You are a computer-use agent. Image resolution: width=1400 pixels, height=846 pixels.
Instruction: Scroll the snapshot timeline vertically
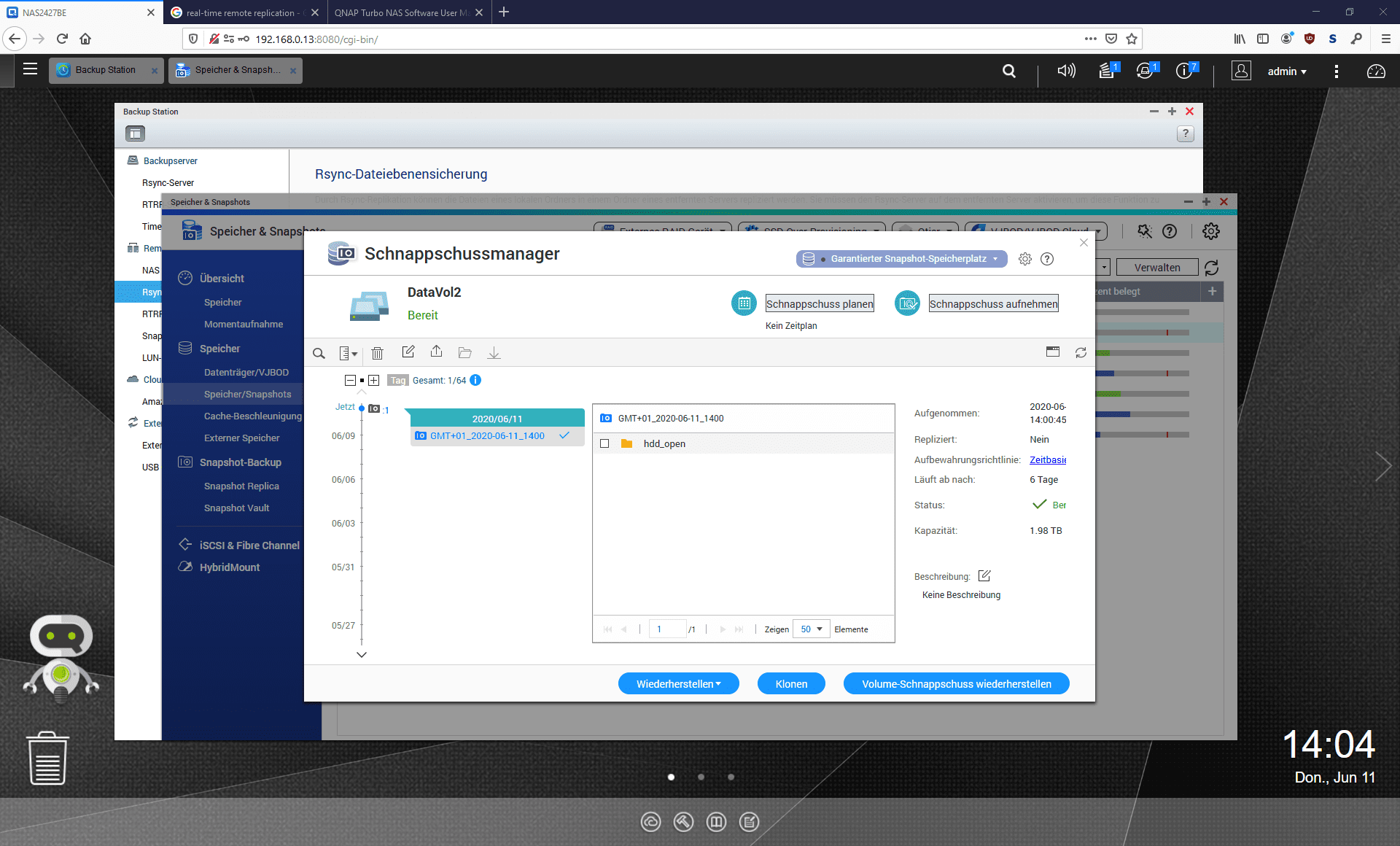(x=362, y=655)
